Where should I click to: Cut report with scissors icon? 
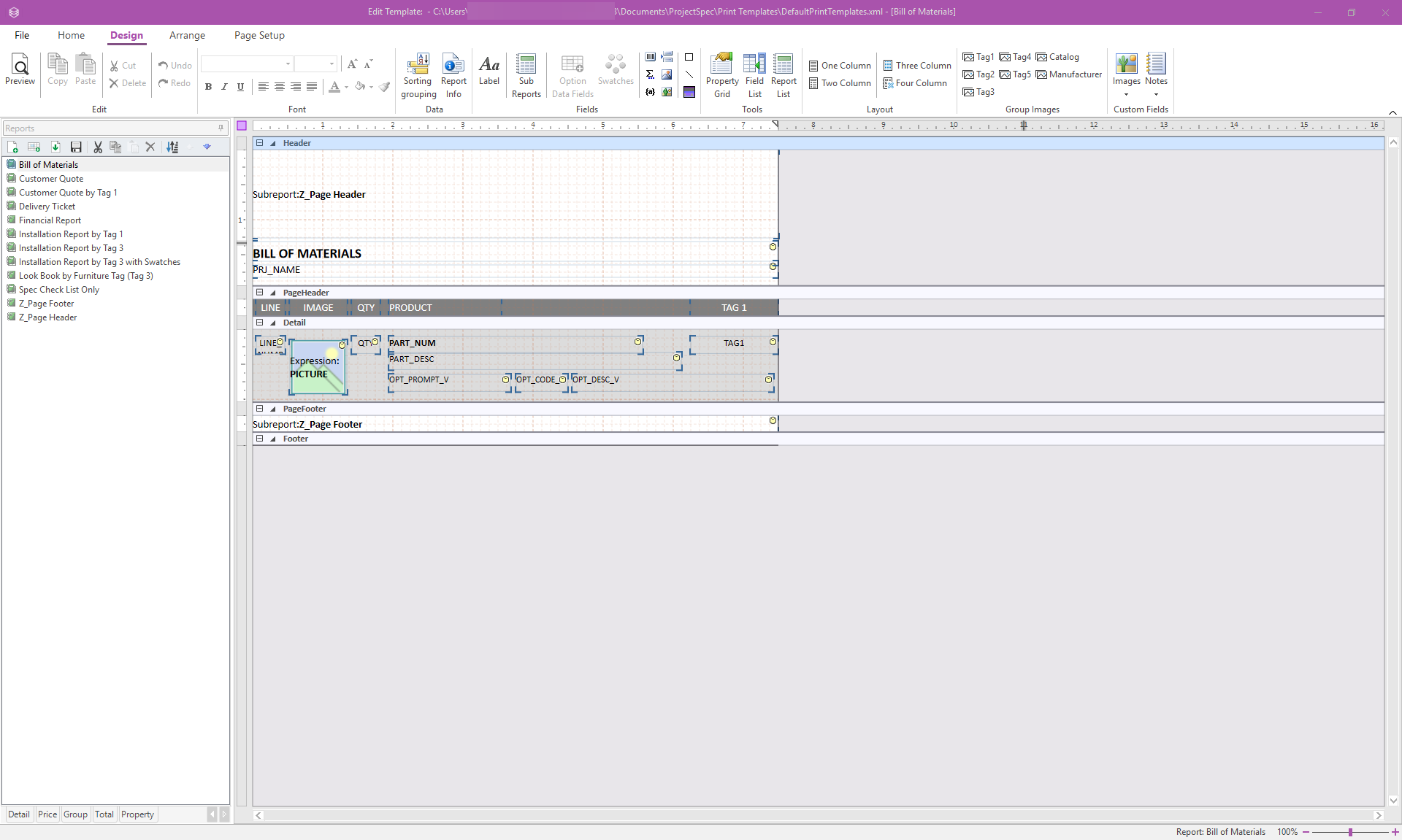click(x=98, y=147)
